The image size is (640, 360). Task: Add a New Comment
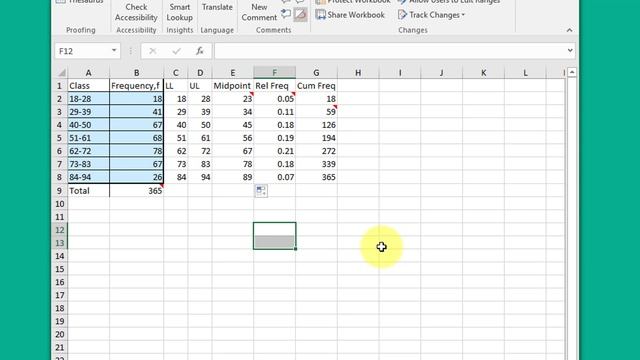[x=259, y=12]
